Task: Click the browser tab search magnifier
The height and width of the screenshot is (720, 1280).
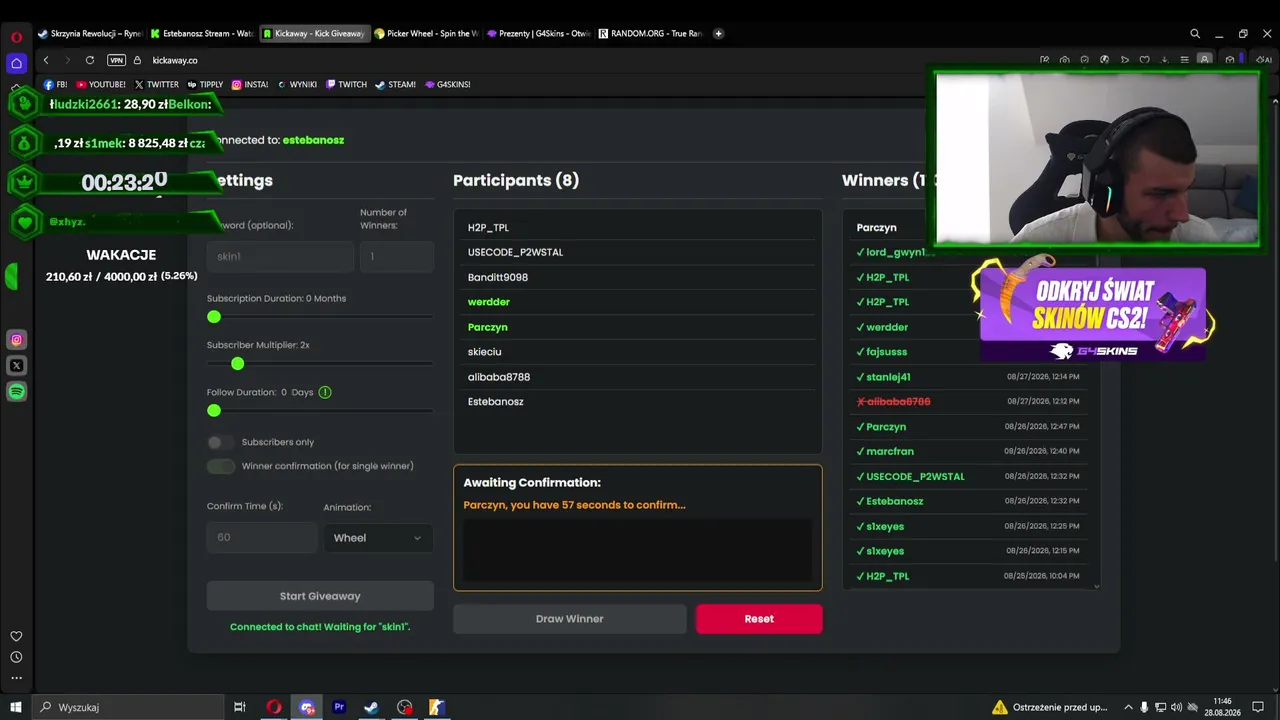Action: pos(1195,33)
